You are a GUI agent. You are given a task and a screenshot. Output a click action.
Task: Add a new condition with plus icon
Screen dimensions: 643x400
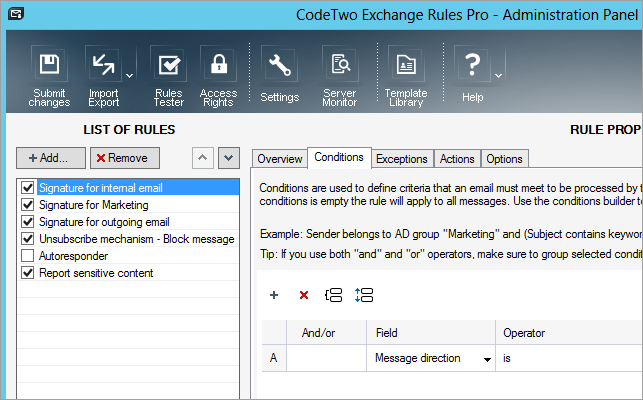(x=274, y=295)
